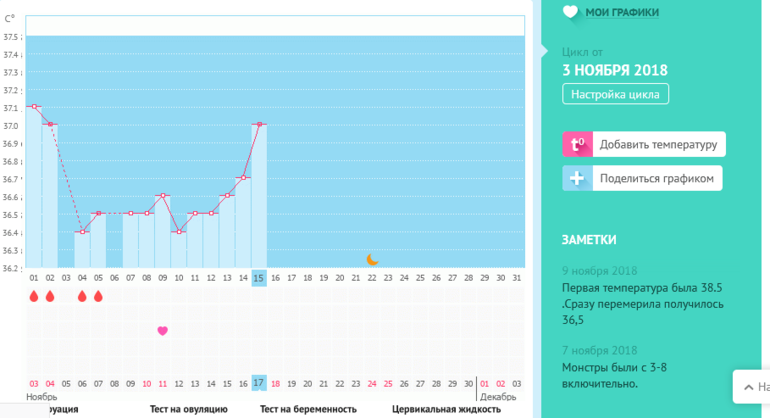Click the temperature point on cycle day 15
The image size is (770, 418).
(x=259, y=124)
